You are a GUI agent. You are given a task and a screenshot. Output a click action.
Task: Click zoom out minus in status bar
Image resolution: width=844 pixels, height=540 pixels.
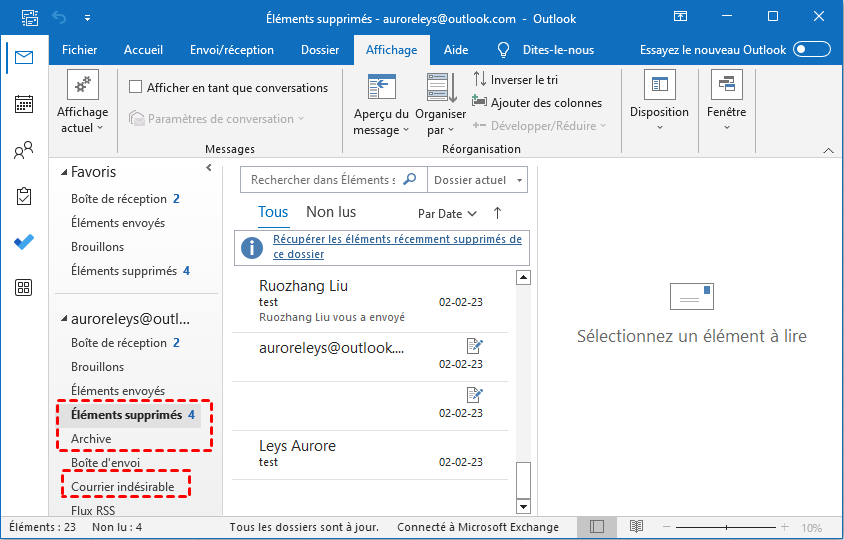(x=667, y=527)
